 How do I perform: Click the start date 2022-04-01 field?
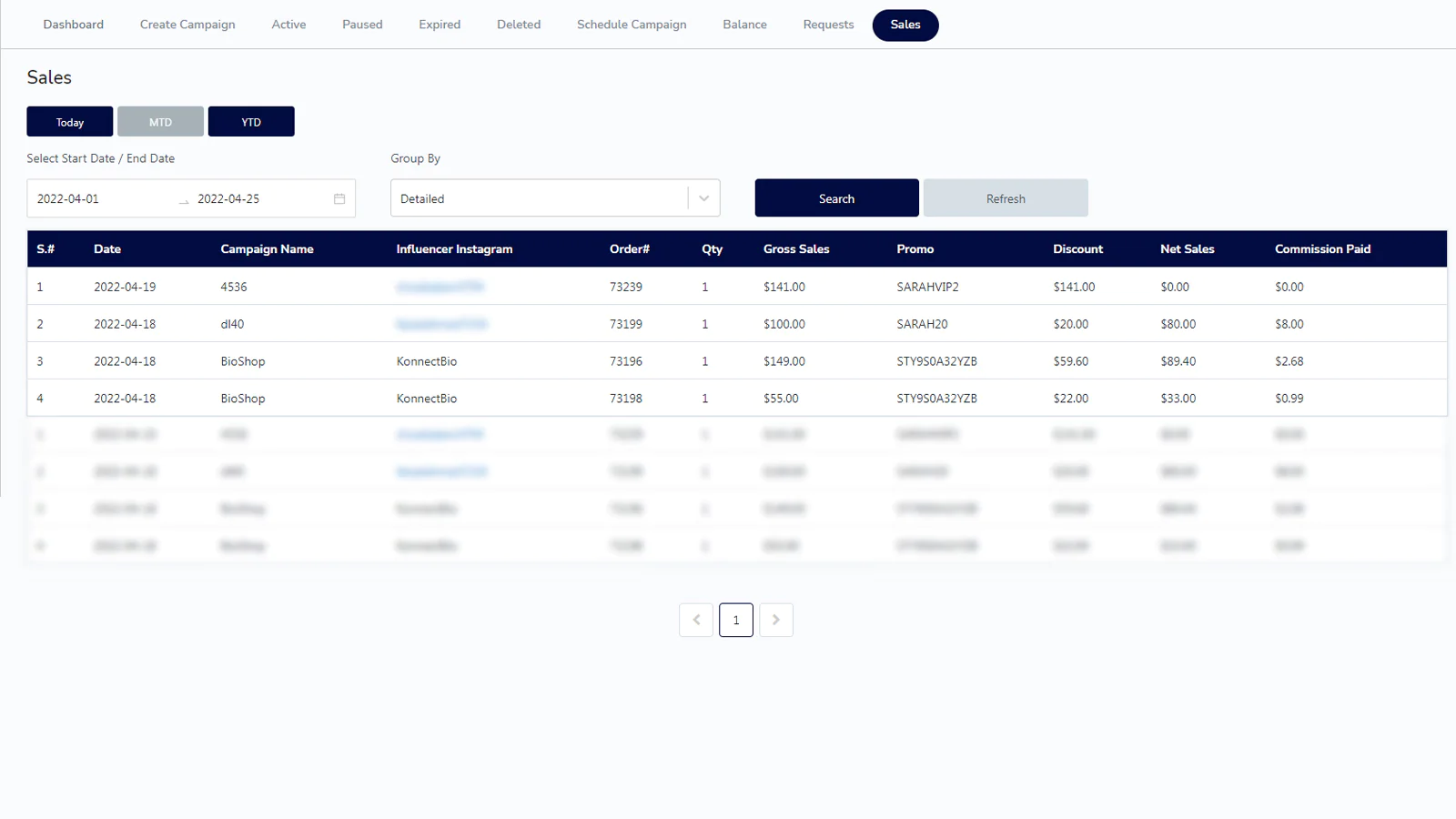(100, 198)
